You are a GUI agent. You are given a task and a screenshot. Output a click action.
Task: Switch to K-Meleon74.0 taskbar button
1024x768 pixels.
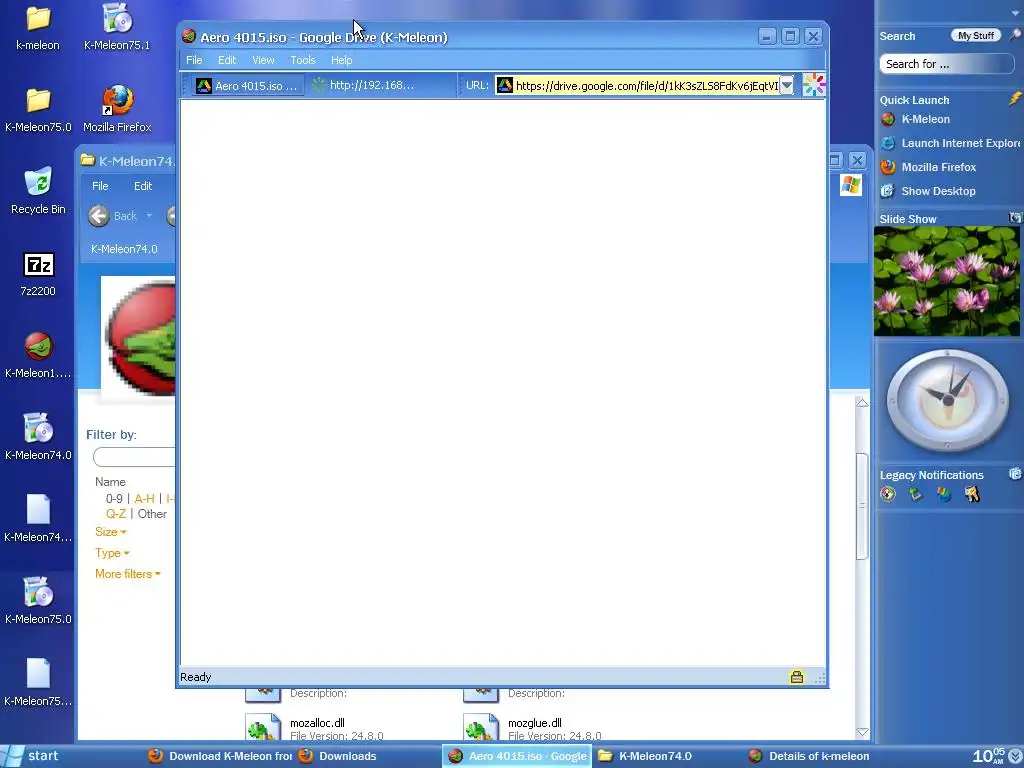[x=666, y=756]
